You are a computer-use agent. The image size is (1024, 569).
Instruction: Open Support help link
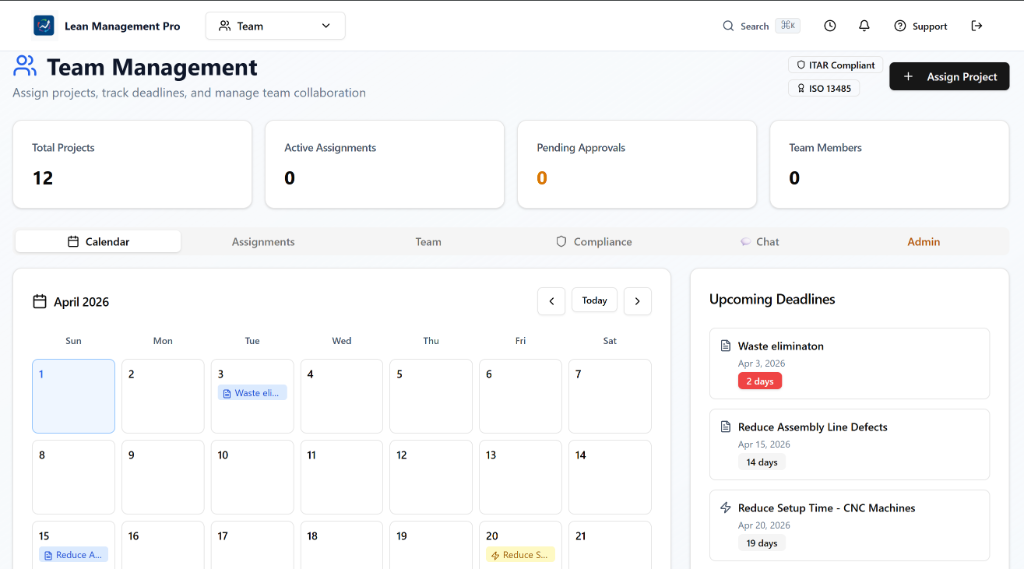click(920, 26)
